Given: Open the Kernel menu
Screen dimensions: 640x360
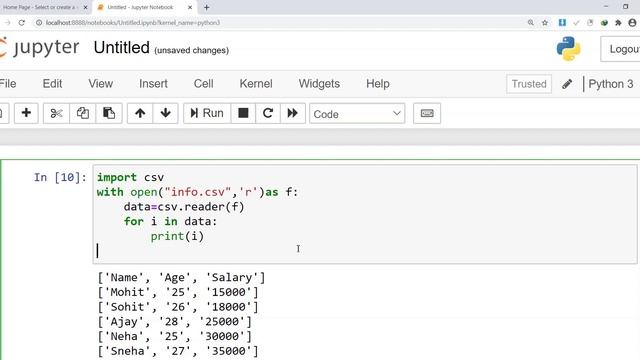Looking at the screenshot, I should point(256,84).
